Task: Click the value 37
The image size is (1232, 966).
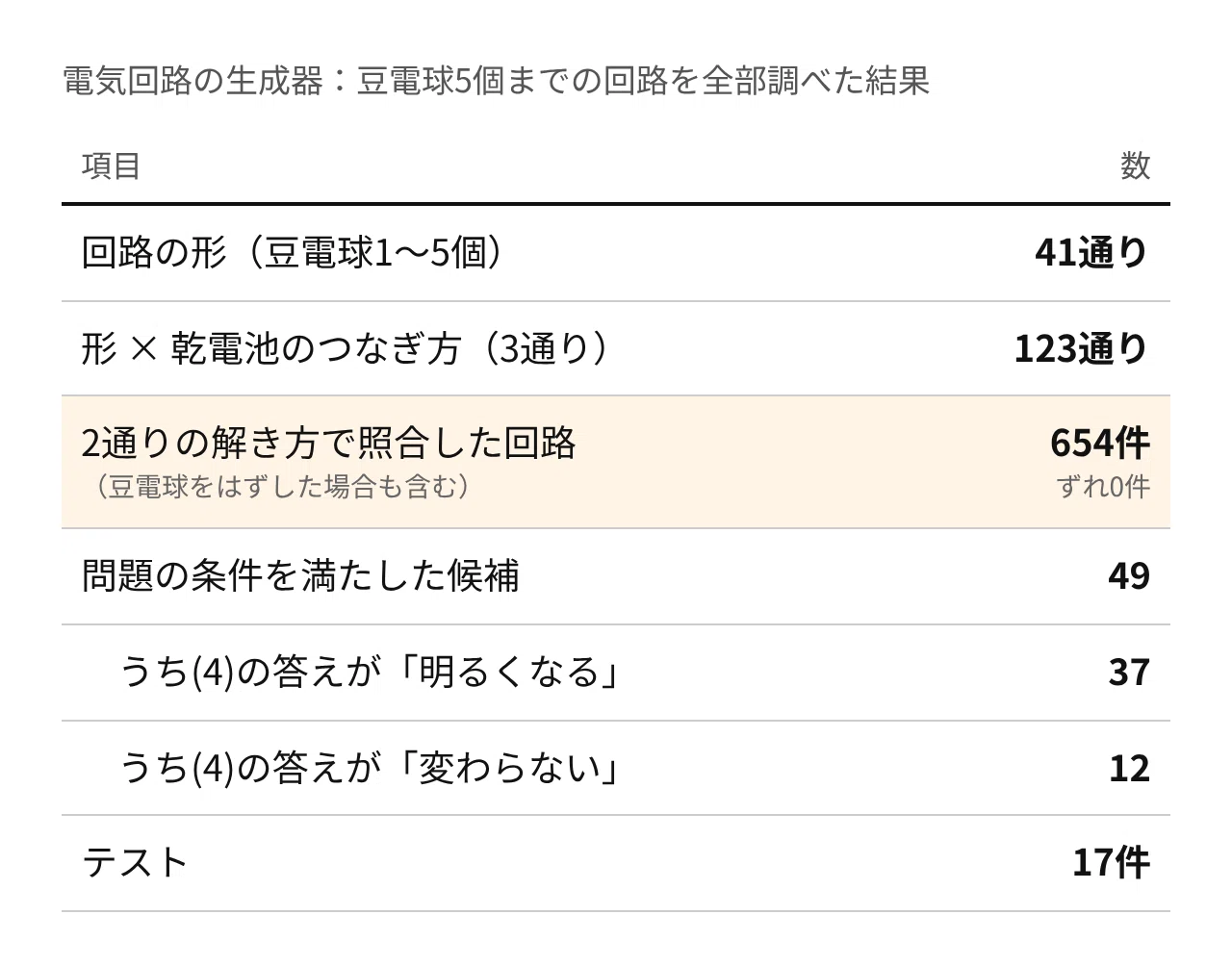Action: click(x=1129, y=673)
